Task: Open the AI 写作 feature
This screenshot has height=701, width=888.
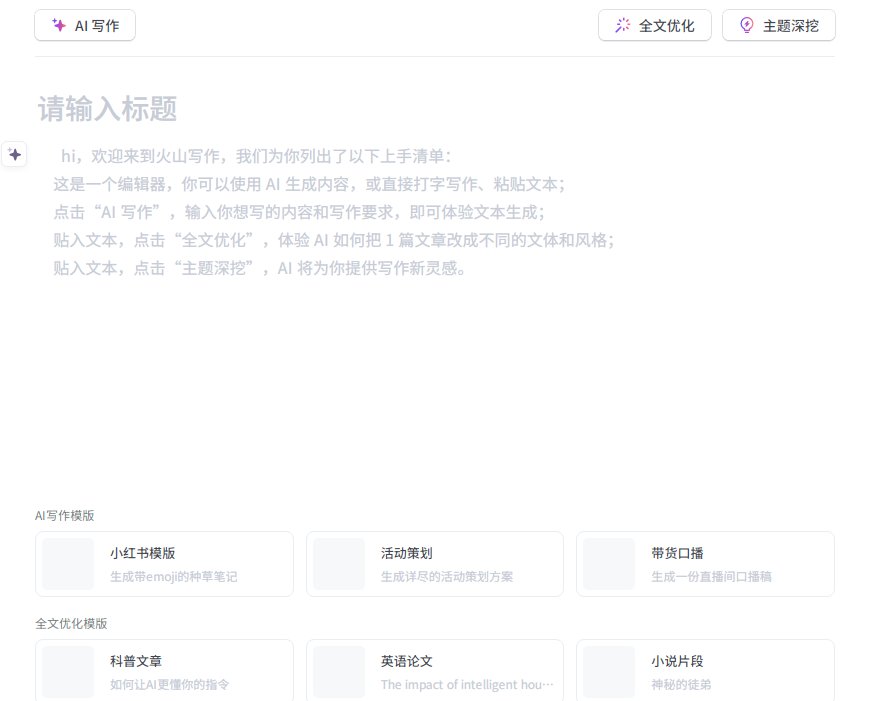Action: click(84, 25)
